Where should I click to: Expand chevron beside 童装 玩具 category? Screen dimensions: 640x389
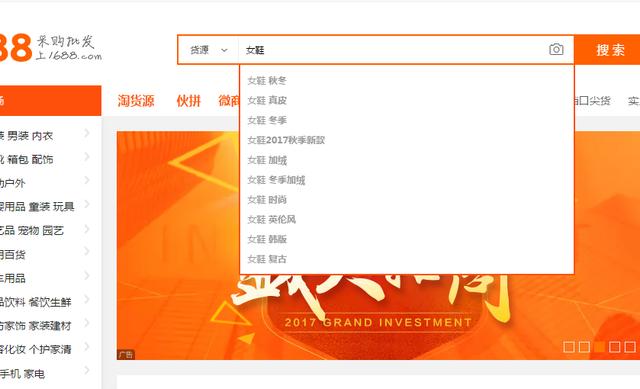point(87,204)
